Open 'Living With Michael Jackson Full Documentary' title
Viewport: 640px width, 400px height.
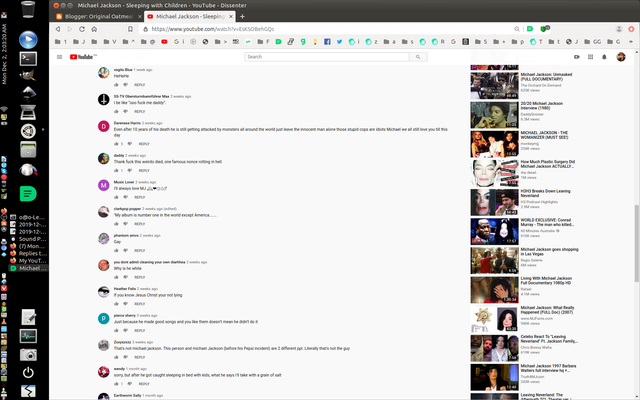pyautogui.click(x=546, y=280)
